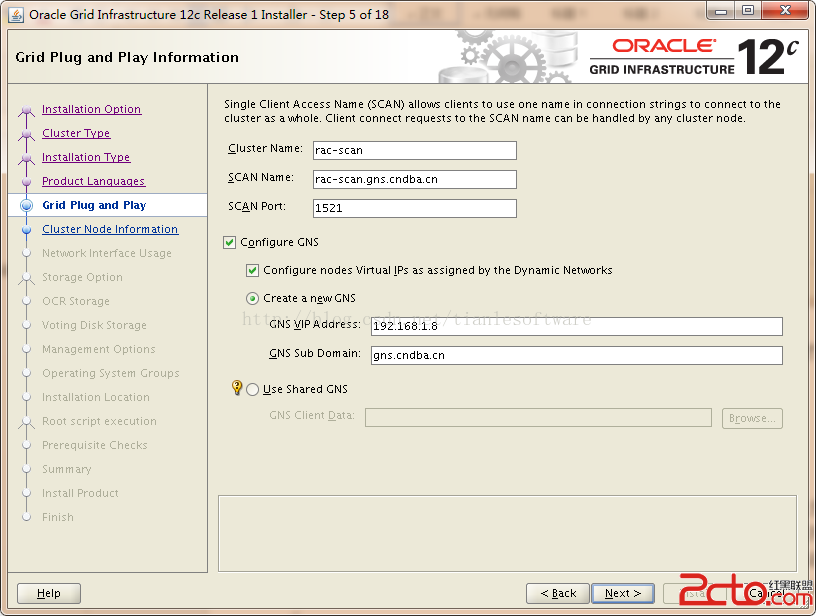The image size is (816, 616).
Task: Click the Management Options step text
Action: click(99, 349)
